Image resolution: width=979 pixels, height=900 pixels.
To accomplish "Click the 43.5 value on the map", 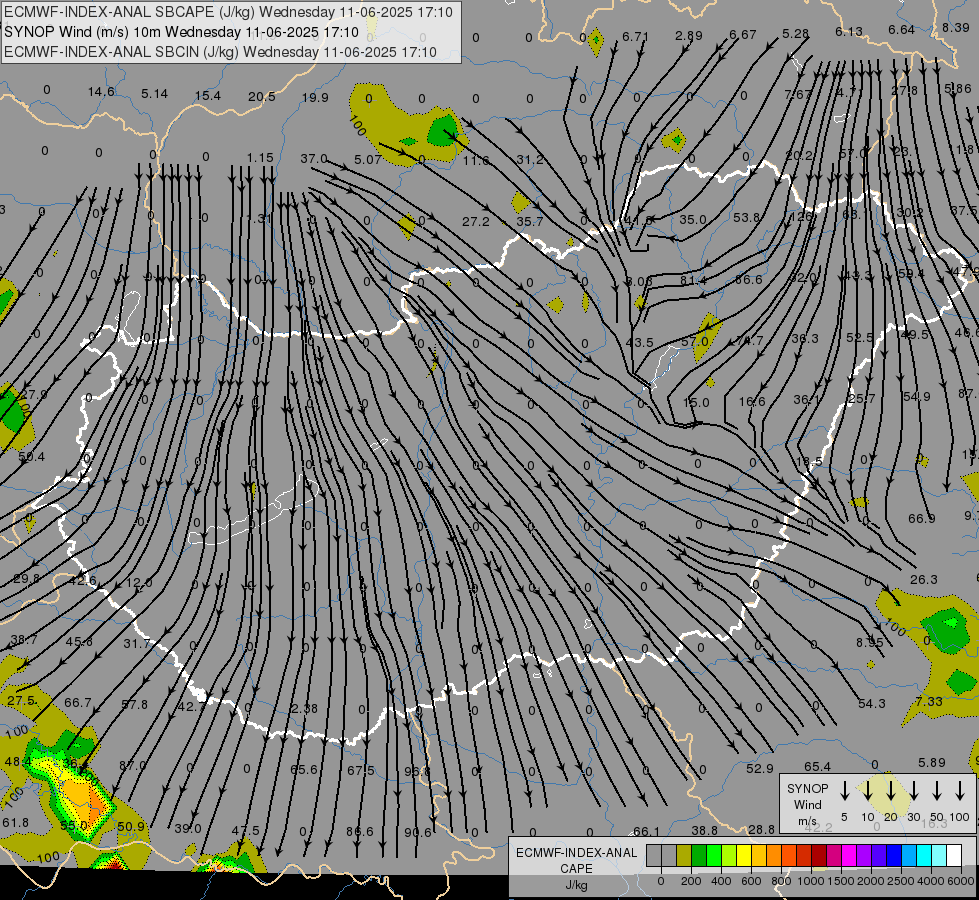I will point(639,342).
